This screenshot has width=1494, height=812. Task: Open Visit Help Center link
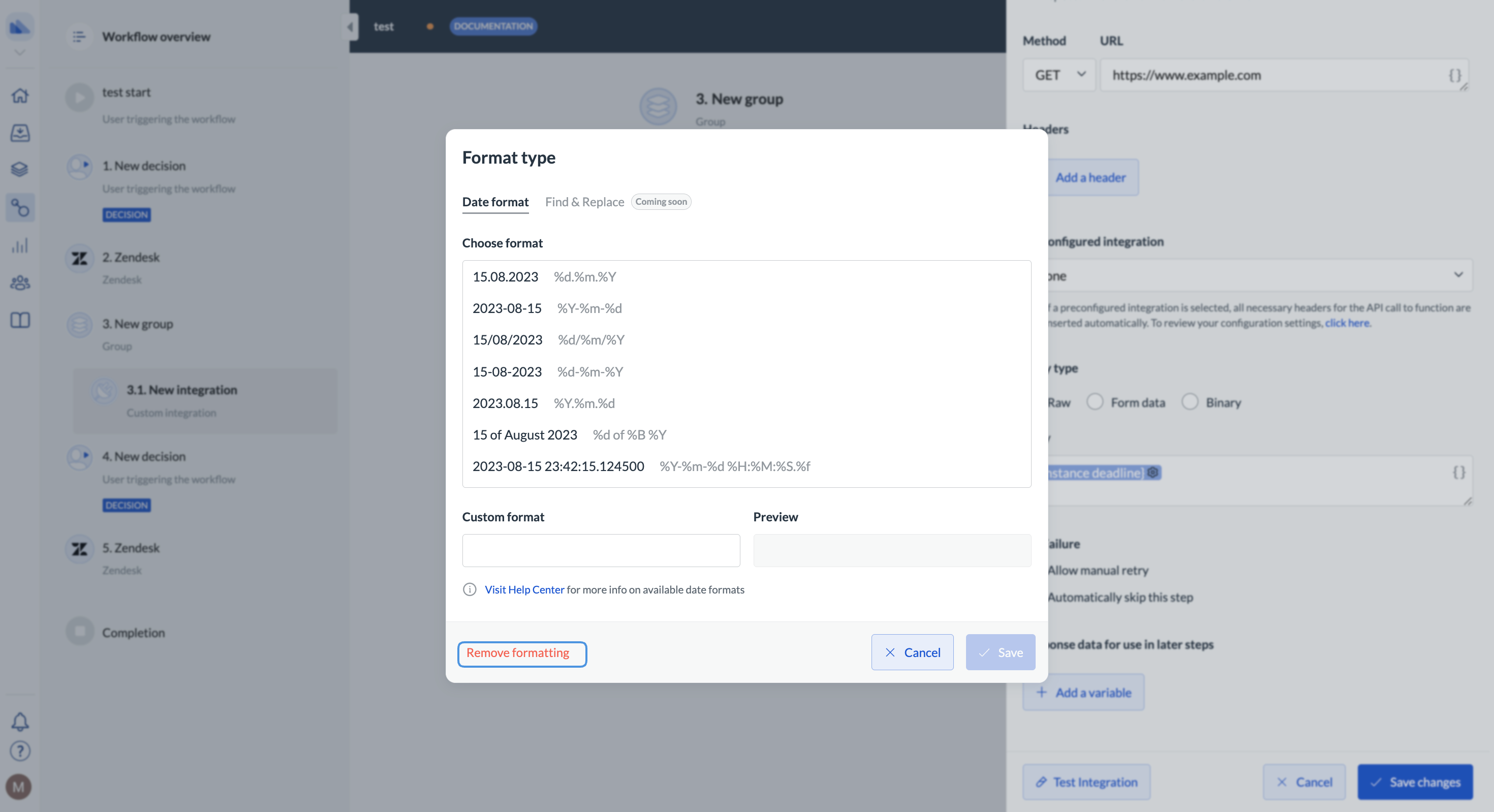(524, 589)
